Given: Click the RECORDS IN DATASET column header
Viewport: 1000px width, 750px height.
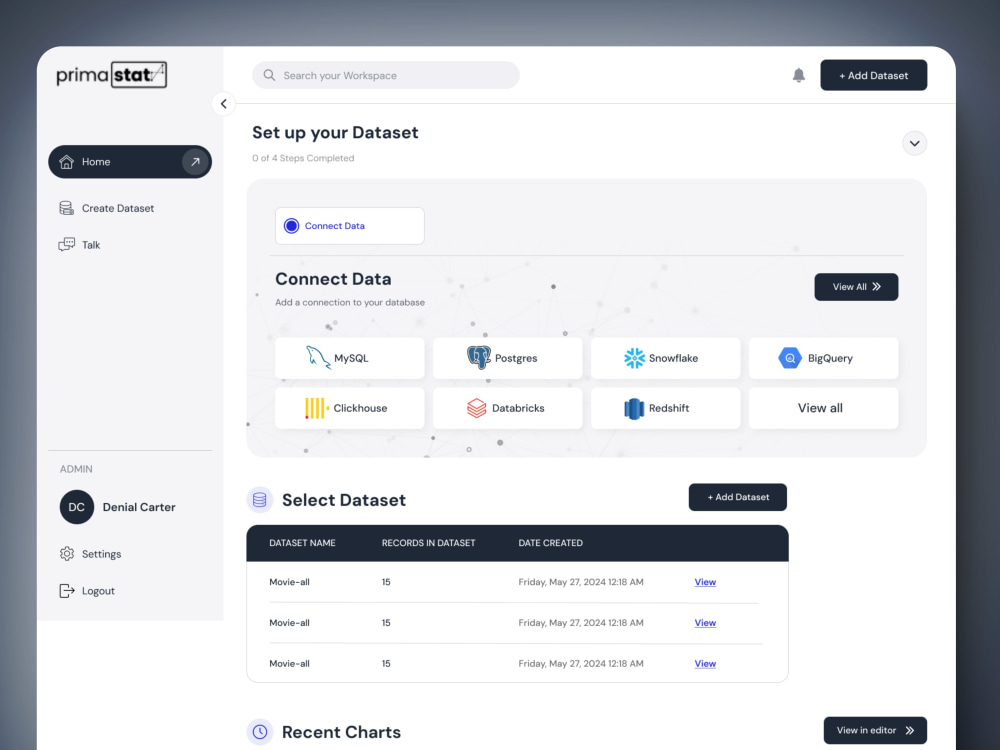Looking at the screenshot, I should (x=429, y=543).
